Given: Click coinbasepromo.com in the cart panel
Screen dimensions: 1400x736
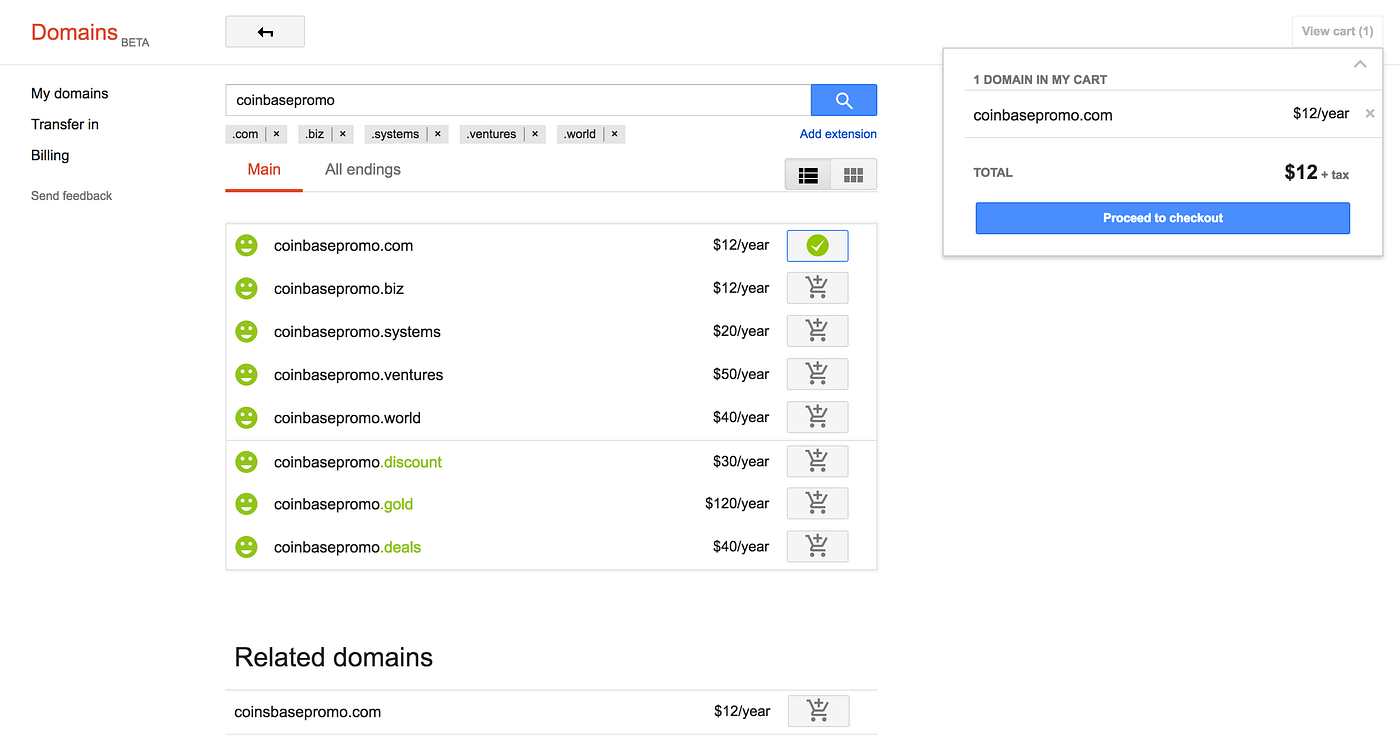Looking at the screenshot, I should (1043, 115).
